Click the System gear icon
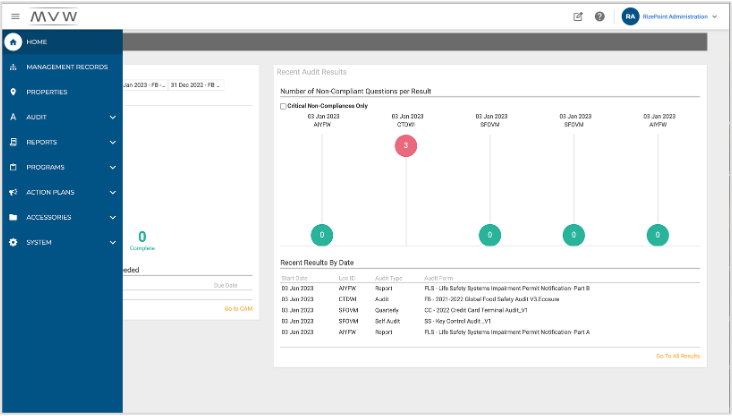The height and width of the screenshot is (416, 732). (13, 242)
